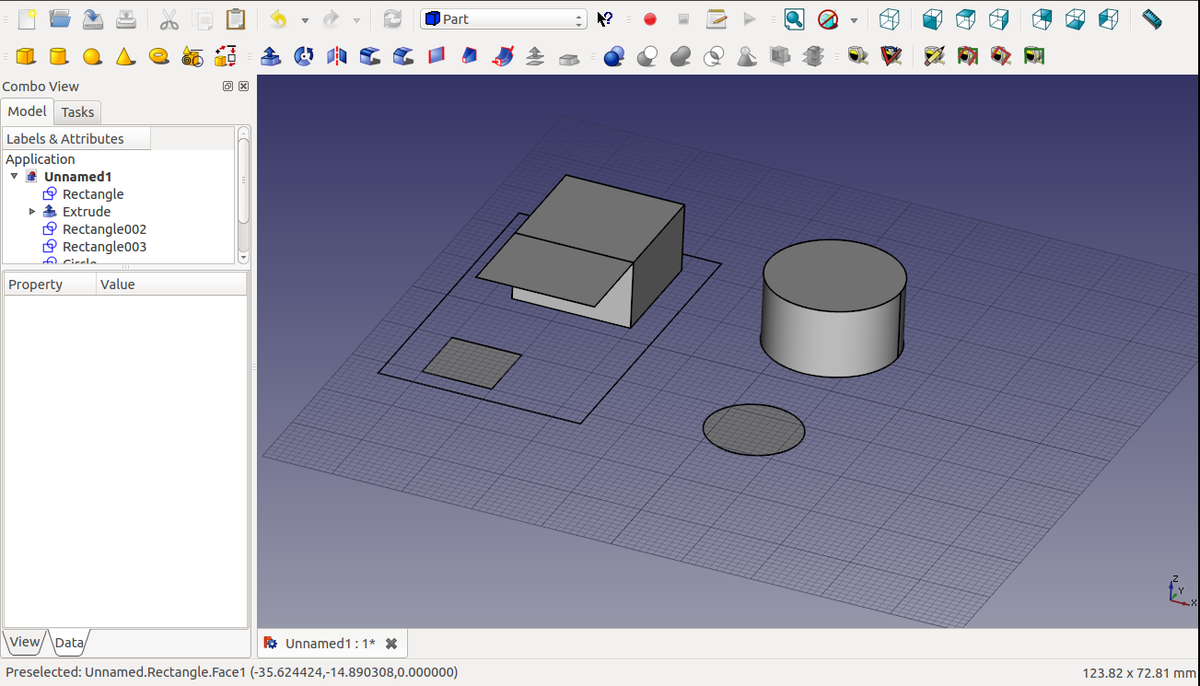This screenshot has height=686, width=1200.
Task: Open the workbench selector showing Part
Action: coord(504,19)
